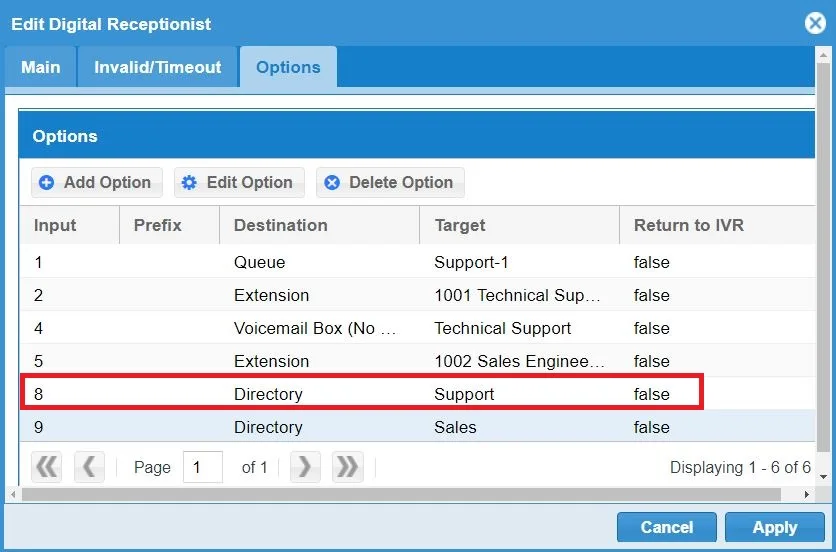Sort by the Destination column header
This screenshot has width=836, height=552.
coord(320,225)
